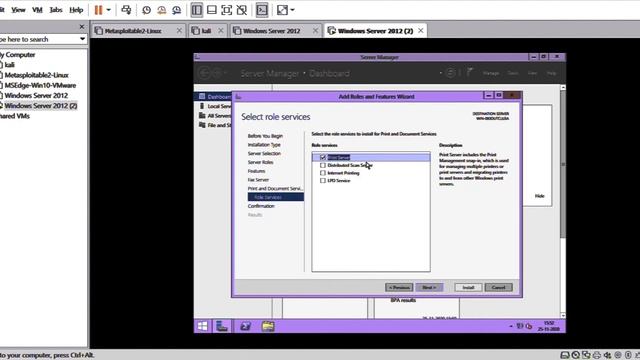Toggle the thumbnail bar view icon

[211, 10]
